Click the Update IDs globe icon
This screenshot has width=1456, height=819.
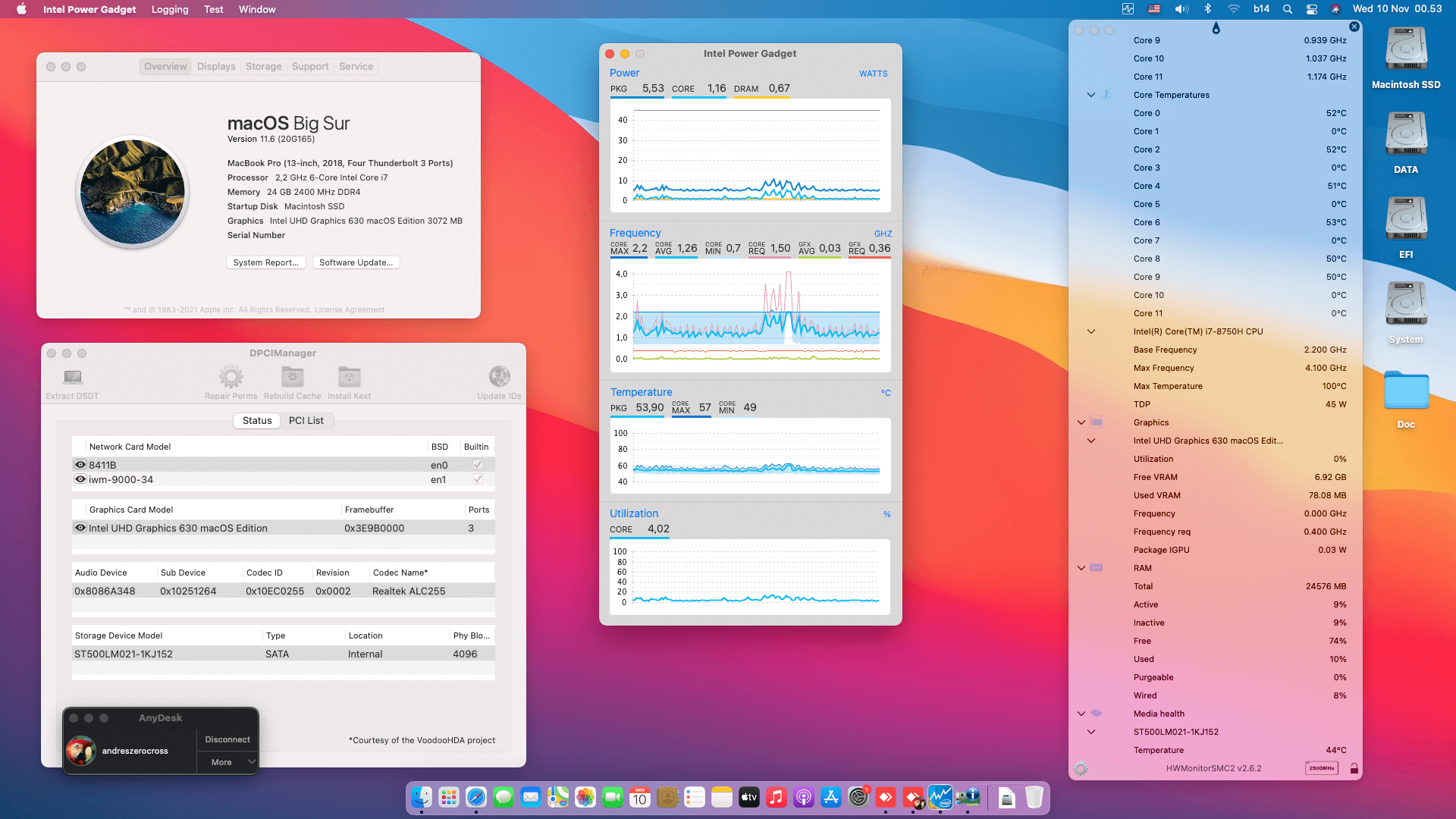[499, 376]
